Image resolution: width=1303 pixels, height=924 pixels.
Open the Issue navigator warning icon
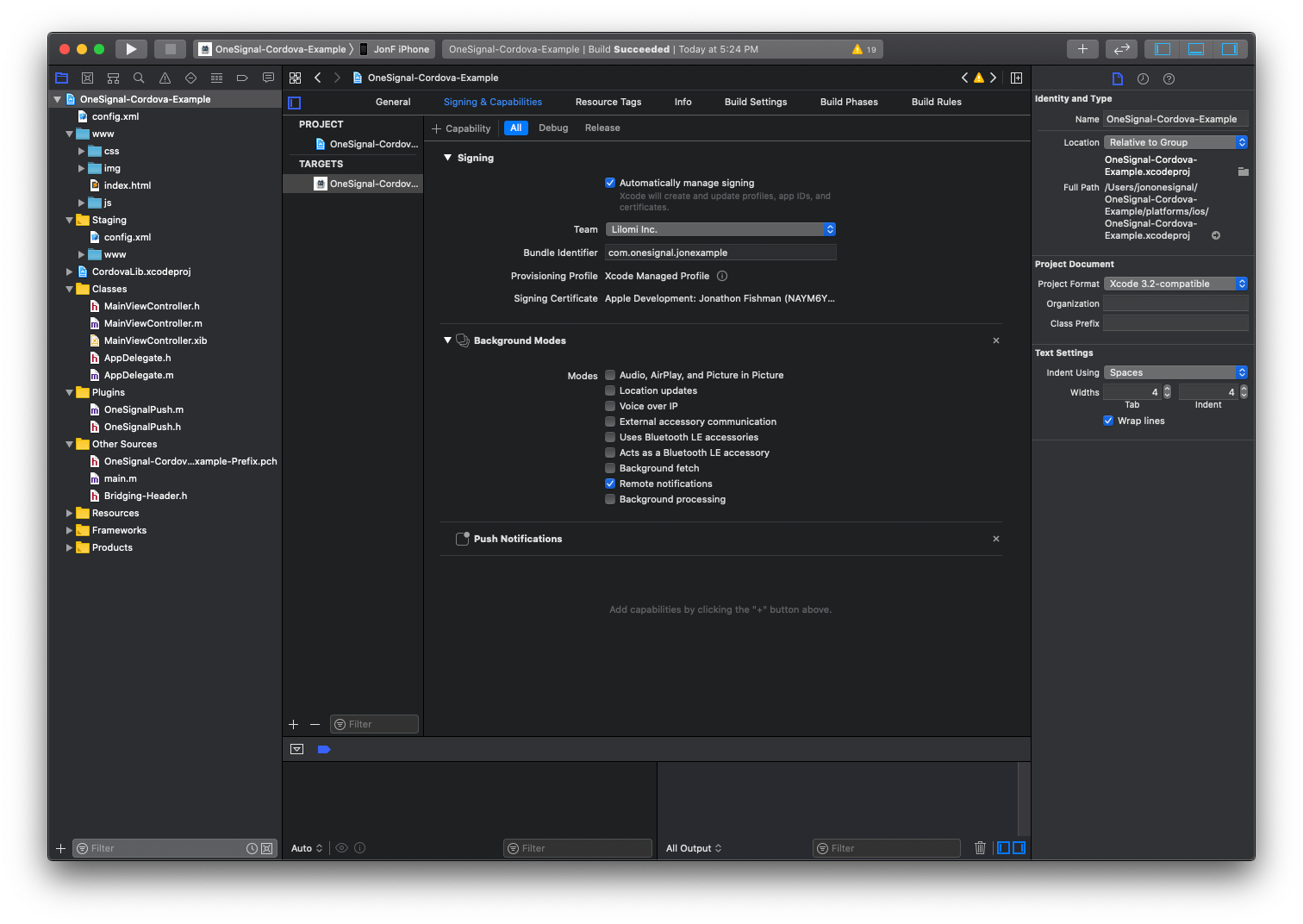click(x=165, y=78)
